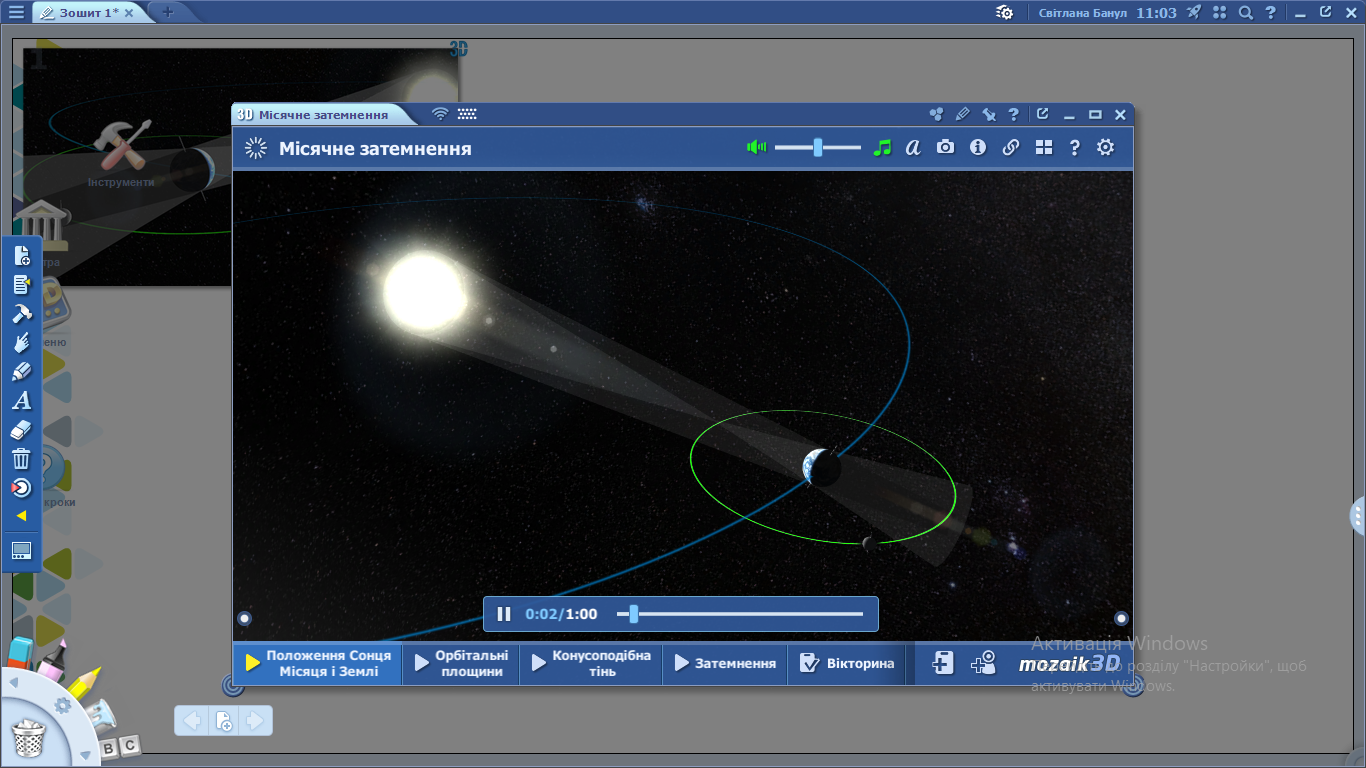
Task: Play the Затемнення scene
Action: [x=725, y=664]
